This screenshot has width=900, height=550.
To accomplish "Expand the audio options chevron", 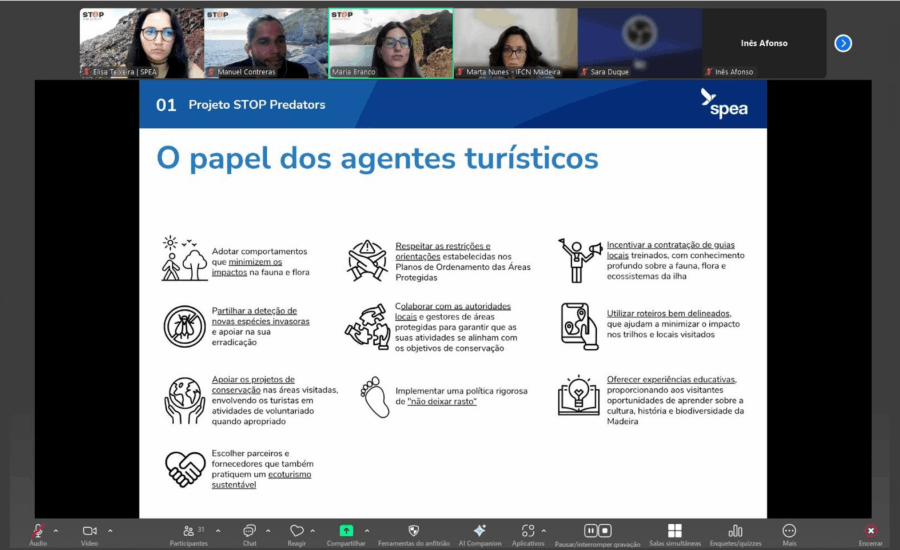I will (x=56, y=530).
